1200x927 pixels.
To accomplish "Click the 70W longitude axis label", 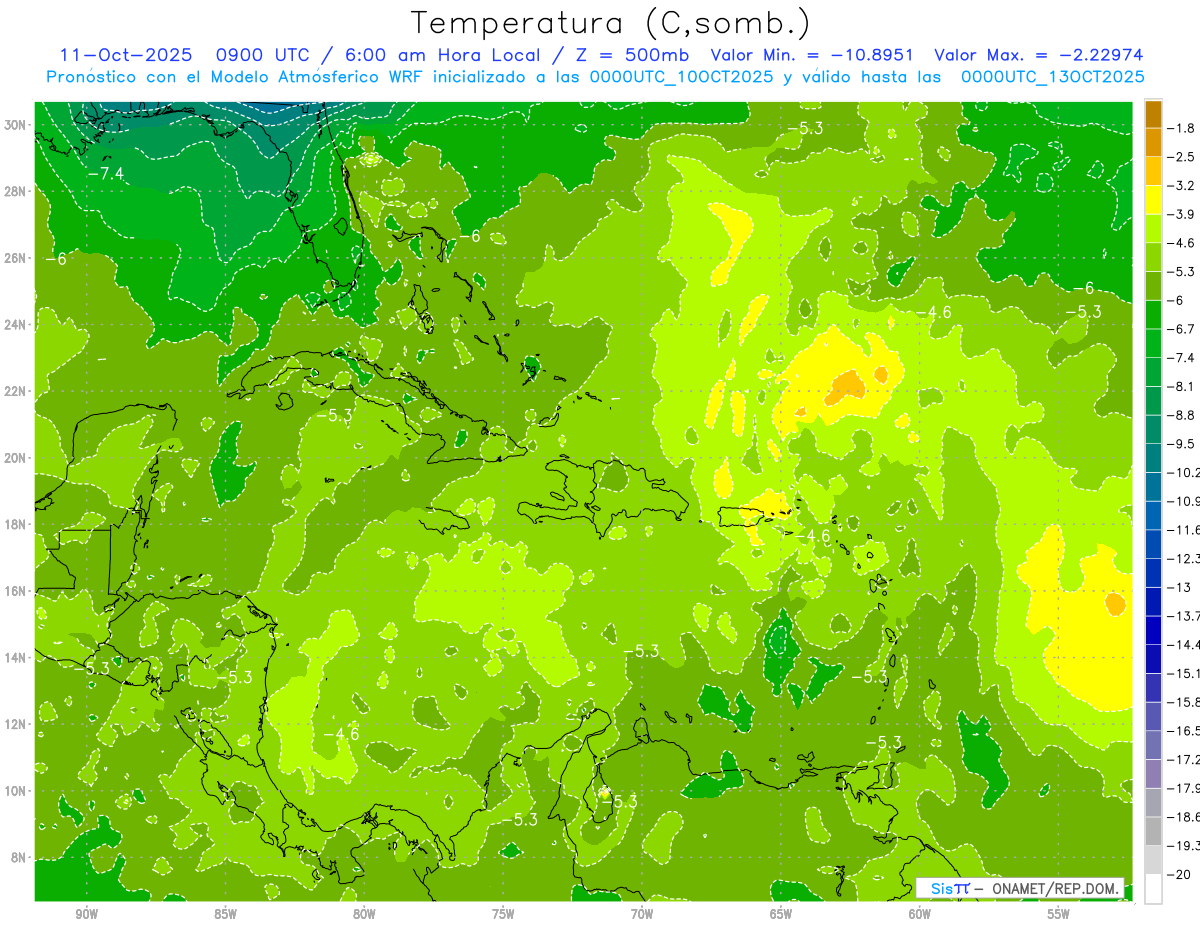I will [642, 913].
